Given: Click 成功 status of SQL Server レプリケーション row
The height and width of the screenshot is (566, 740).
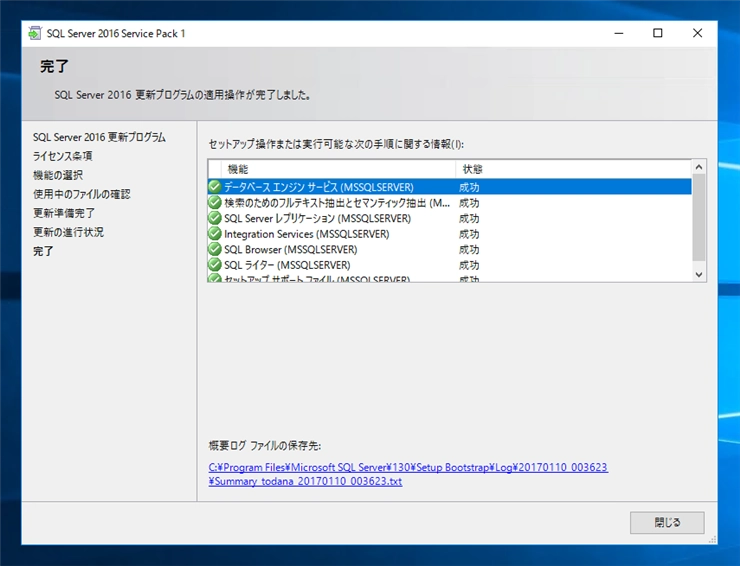Looking at the screenshot, I should pyautogui.click(x=469, y=218).
